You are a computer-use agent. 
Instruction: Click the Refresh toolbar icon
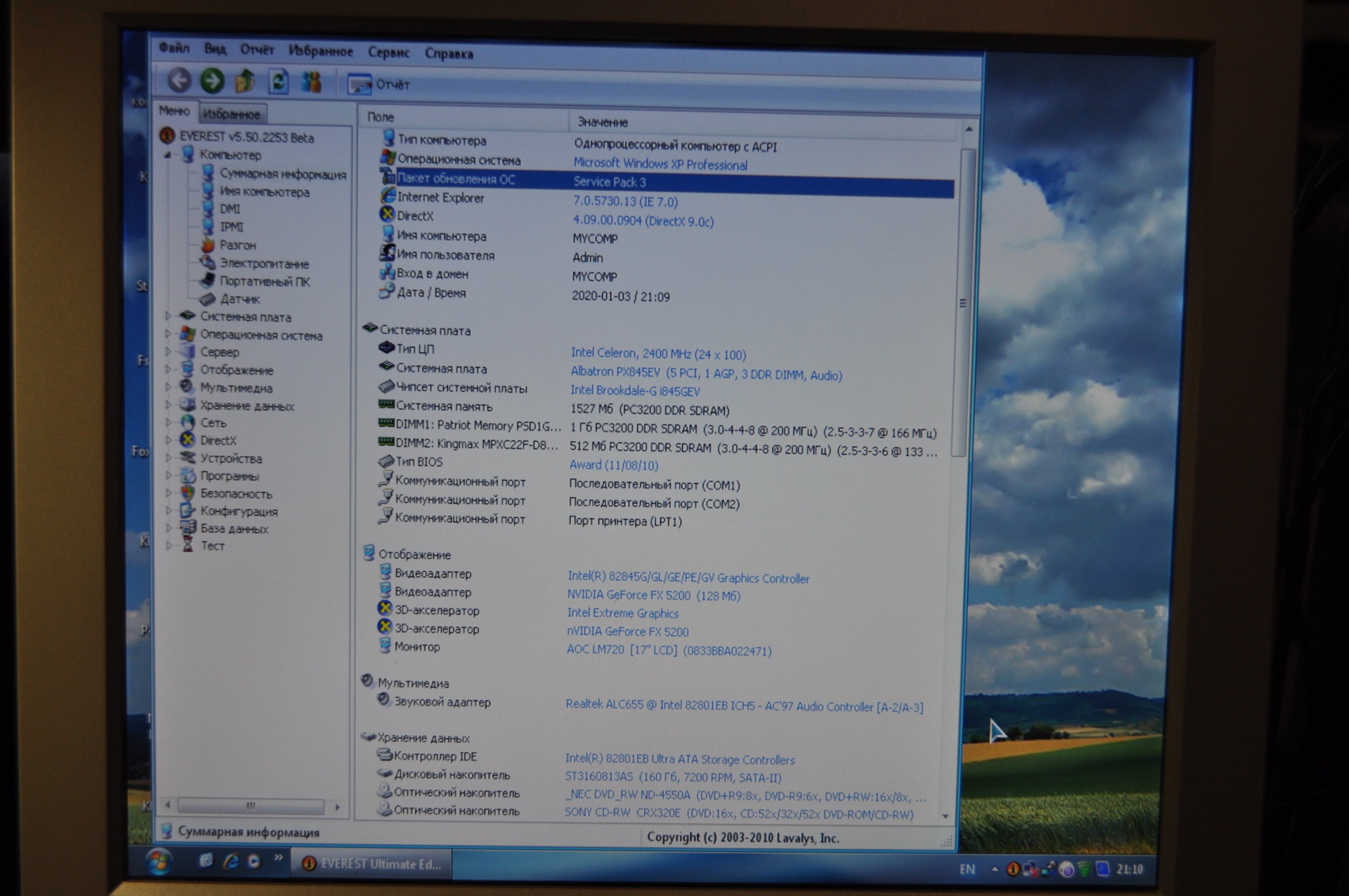pyautogui.click(x=278, y=82)
